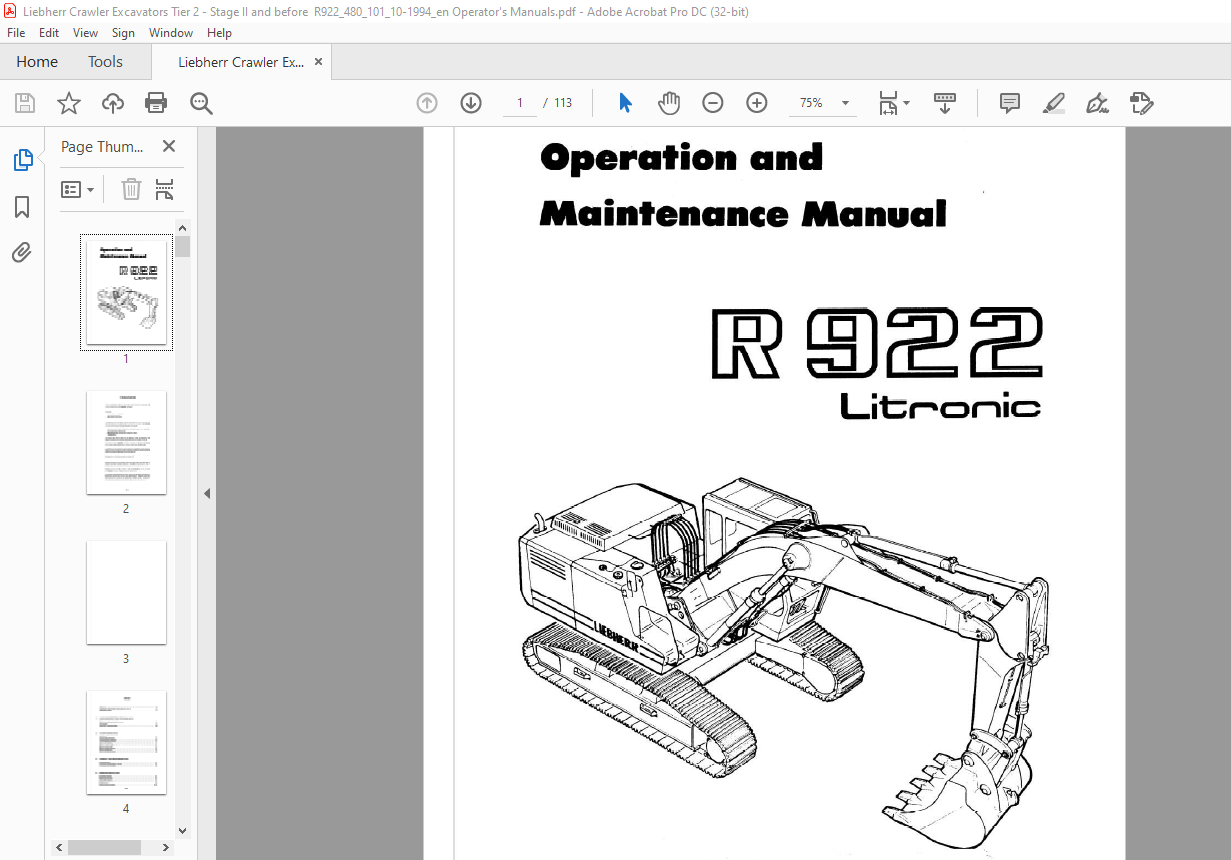Close the Liebherr Crawler document tab
This screenshot has width=1231, height=860.
click(x=319, y=62)
